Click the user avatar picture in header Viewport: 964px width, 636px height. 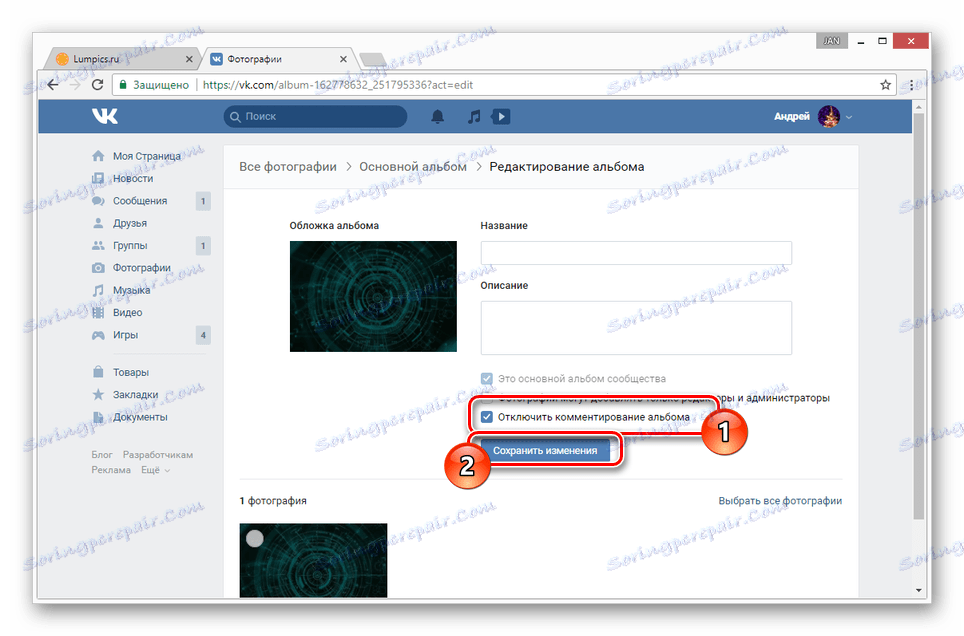[x=829, y=116]
